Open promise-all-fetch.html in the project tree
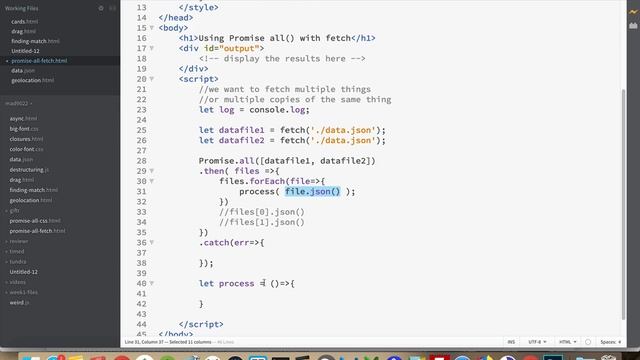Image resolution: width=640 pixels, height=360 pixels. 37,231
